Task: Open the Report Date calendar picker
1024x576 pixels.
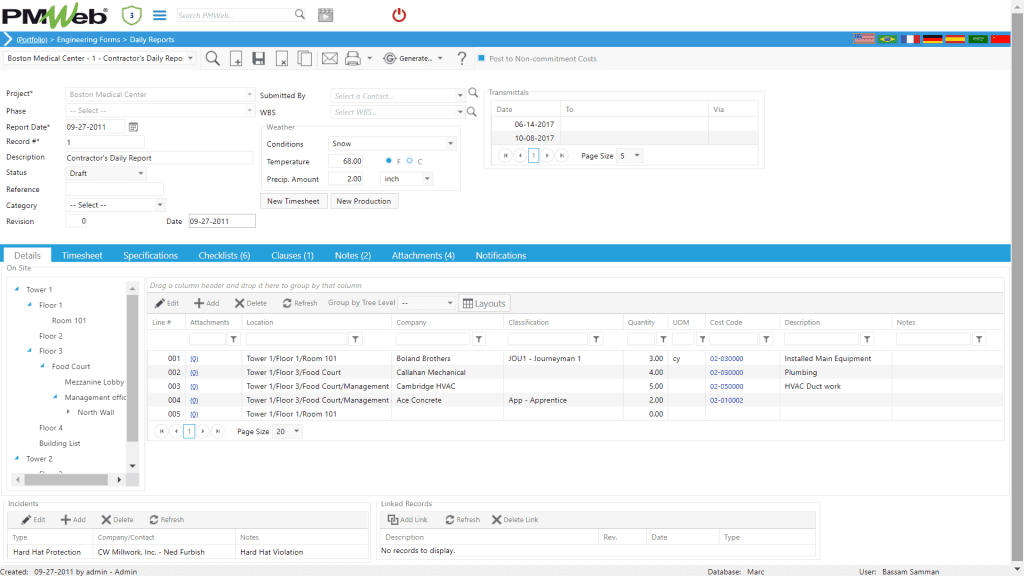Action: tap(133, 127)
